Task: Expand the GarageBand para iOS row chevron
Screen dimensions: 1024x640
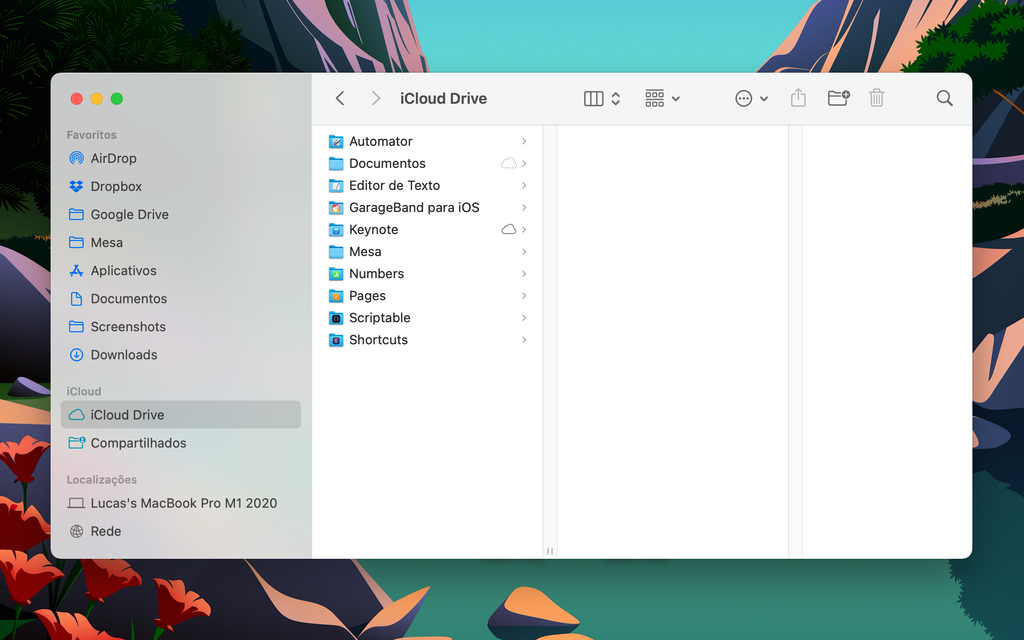Action: coord(524,207)
